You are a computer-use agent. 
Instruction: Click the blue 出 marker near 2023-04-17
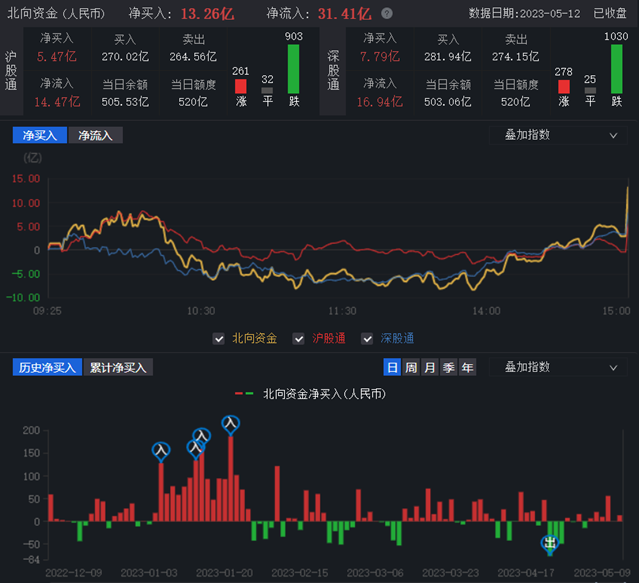(549, 543)
